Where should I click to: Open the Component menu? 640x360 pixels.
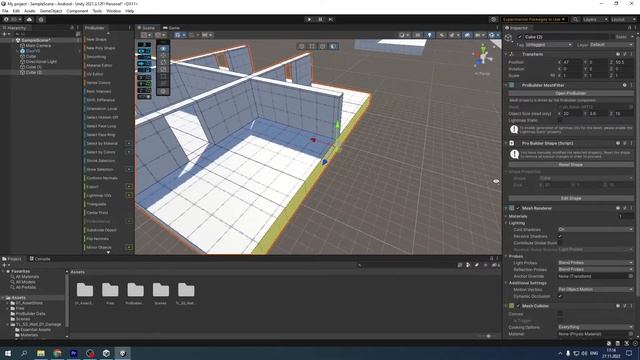[x=77, y=11]
